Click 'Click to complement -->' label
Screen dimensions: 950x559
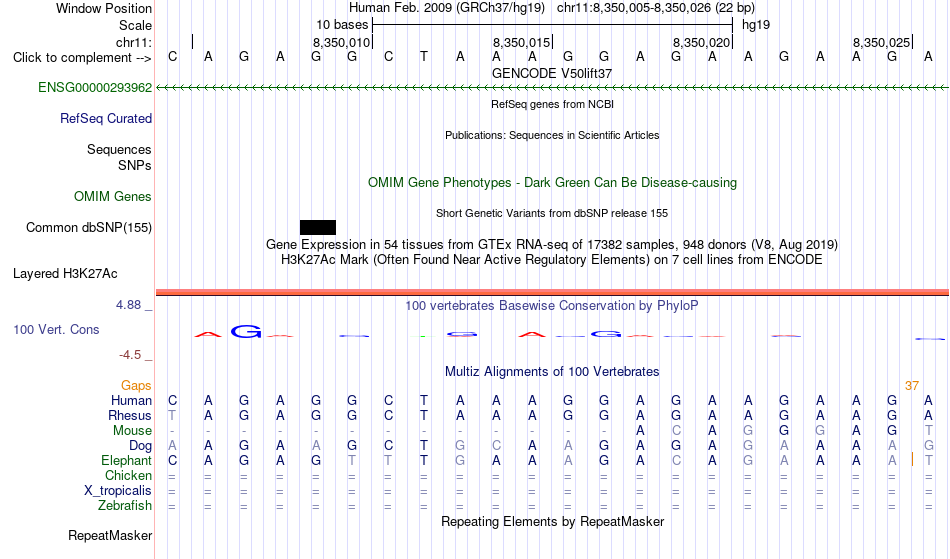point(82,58)
